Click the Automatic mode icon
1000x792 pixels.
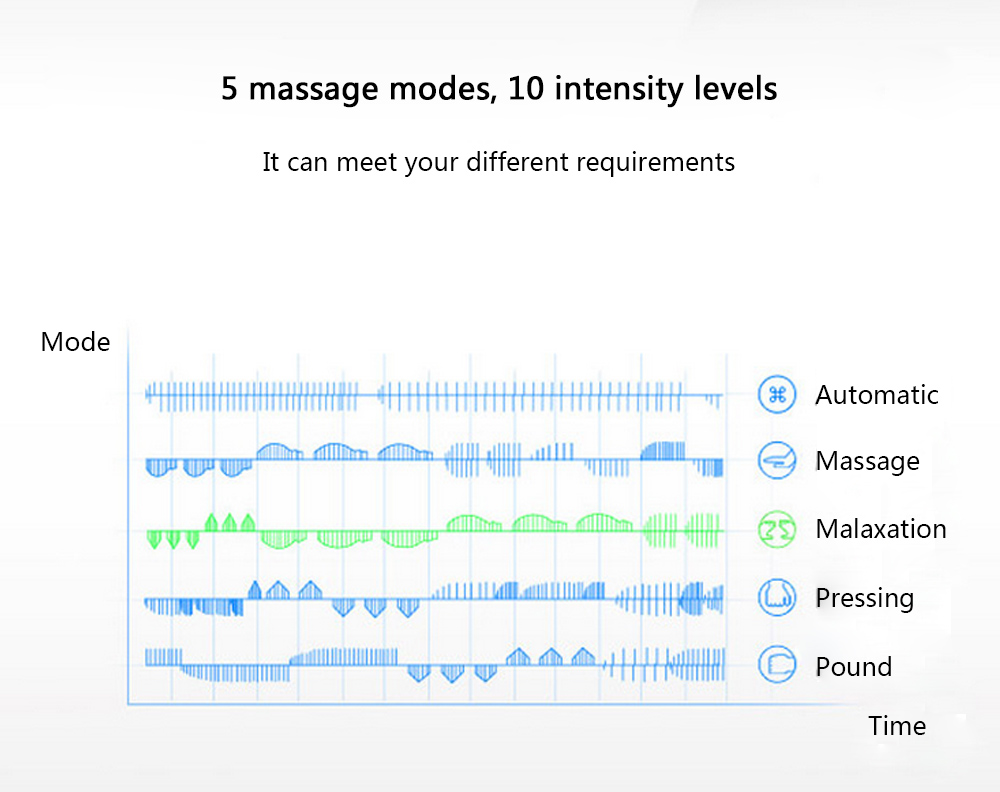tap(776, 394)
